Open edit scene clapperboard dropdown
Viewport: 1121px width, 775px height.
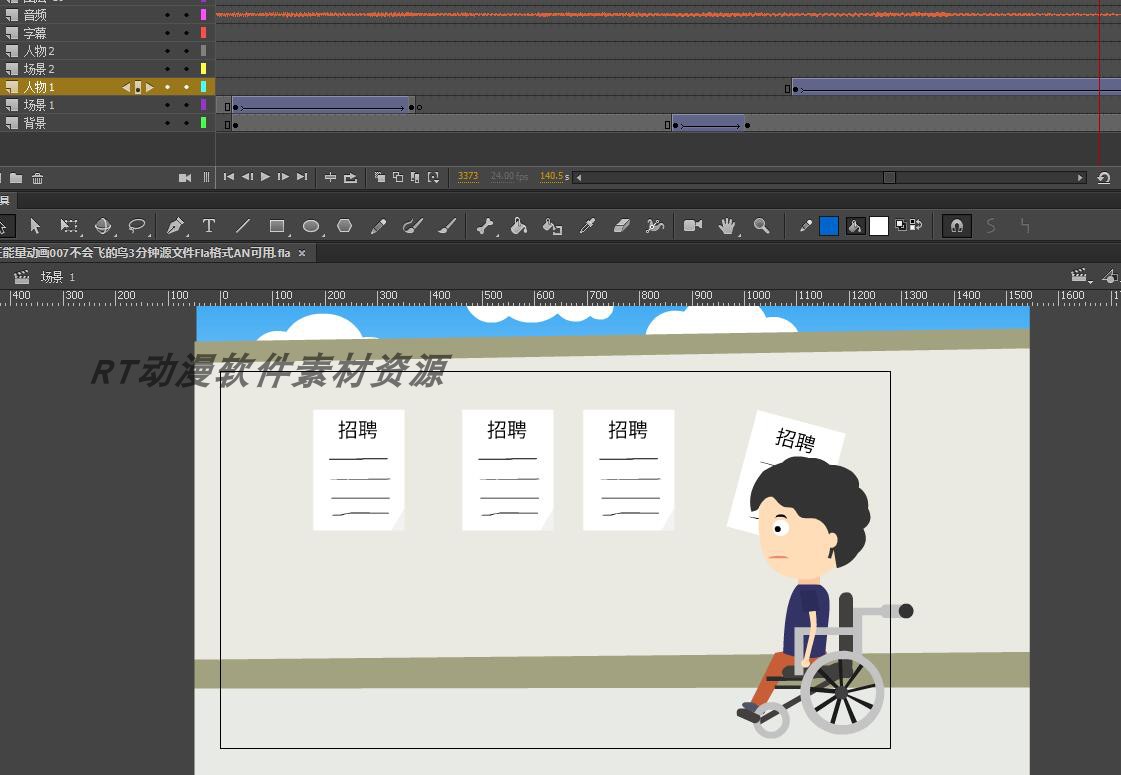coord(1080,276)
